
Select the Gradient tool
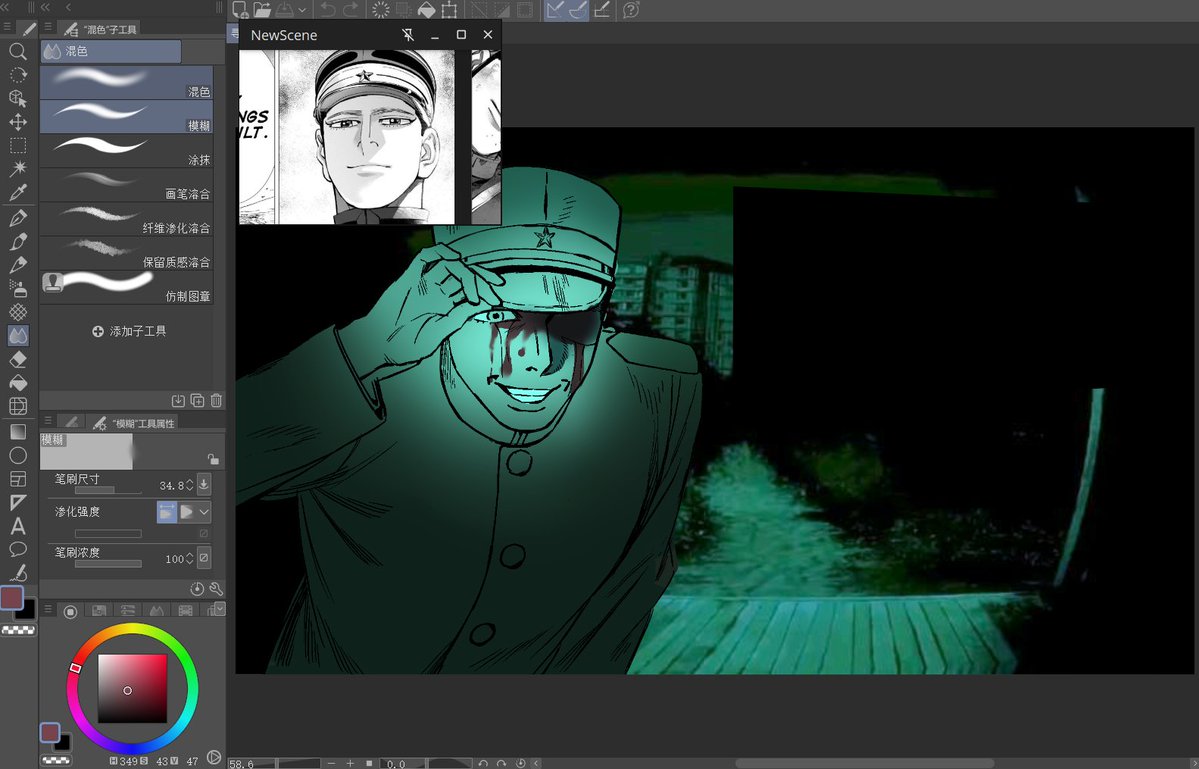click(x=18, y=432)
